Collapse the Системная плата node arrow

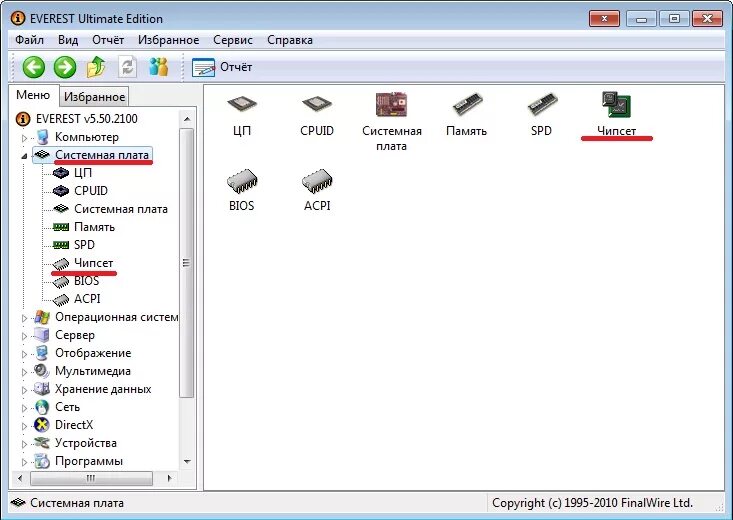click(24, 157)
